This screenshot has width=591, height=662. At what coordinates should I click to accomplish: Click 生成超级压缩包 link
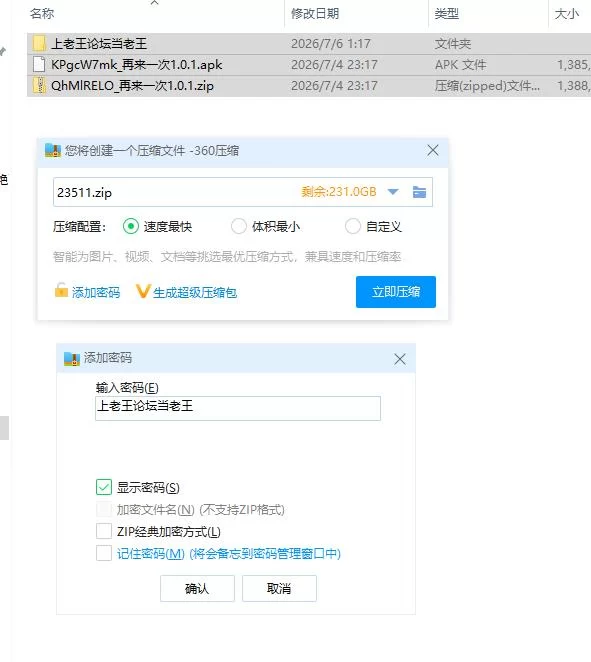(195, 292)
